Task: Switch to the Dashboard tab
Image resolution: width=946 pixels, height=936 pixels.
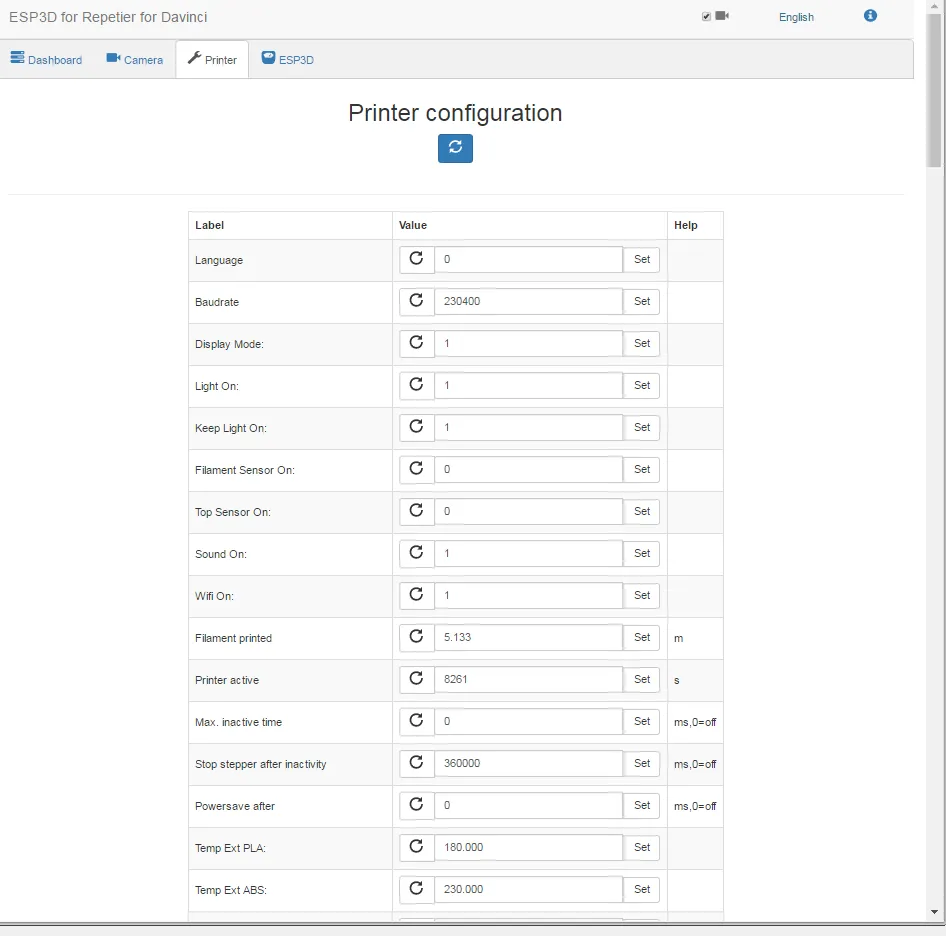Action: 46,60
